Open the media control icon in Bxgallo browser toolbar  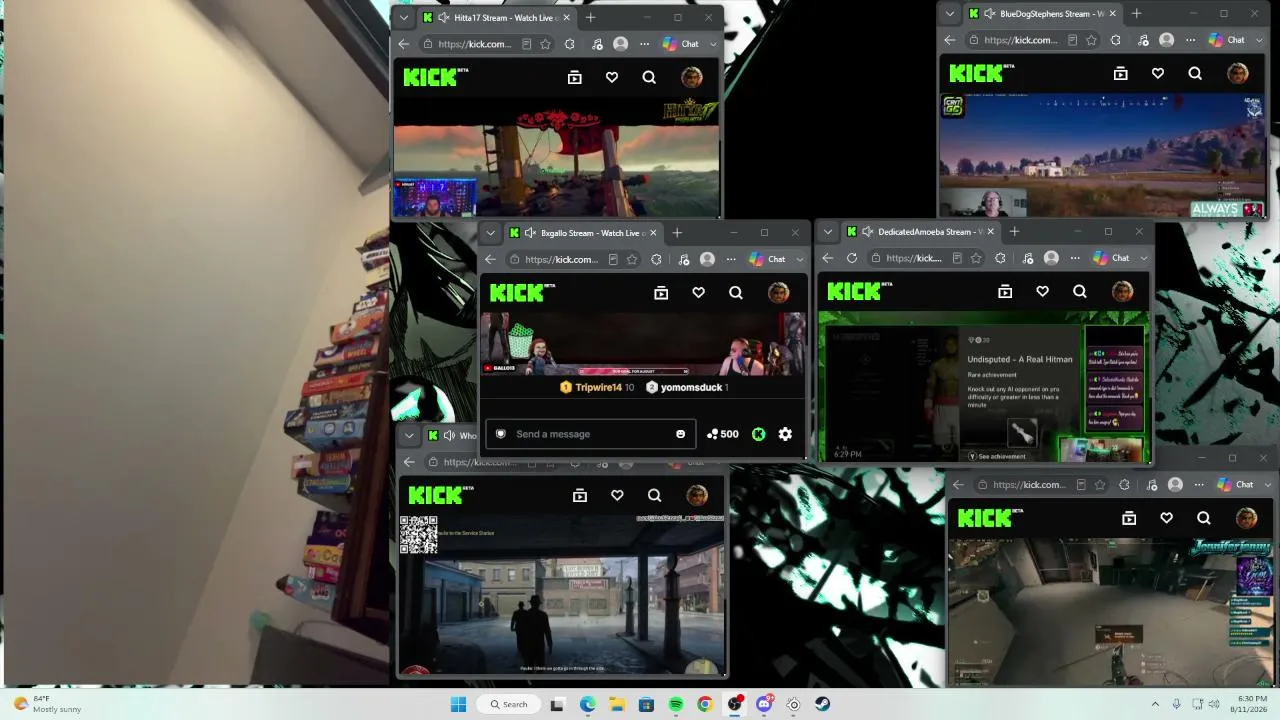pyautogui.click(x=682, y=259)
